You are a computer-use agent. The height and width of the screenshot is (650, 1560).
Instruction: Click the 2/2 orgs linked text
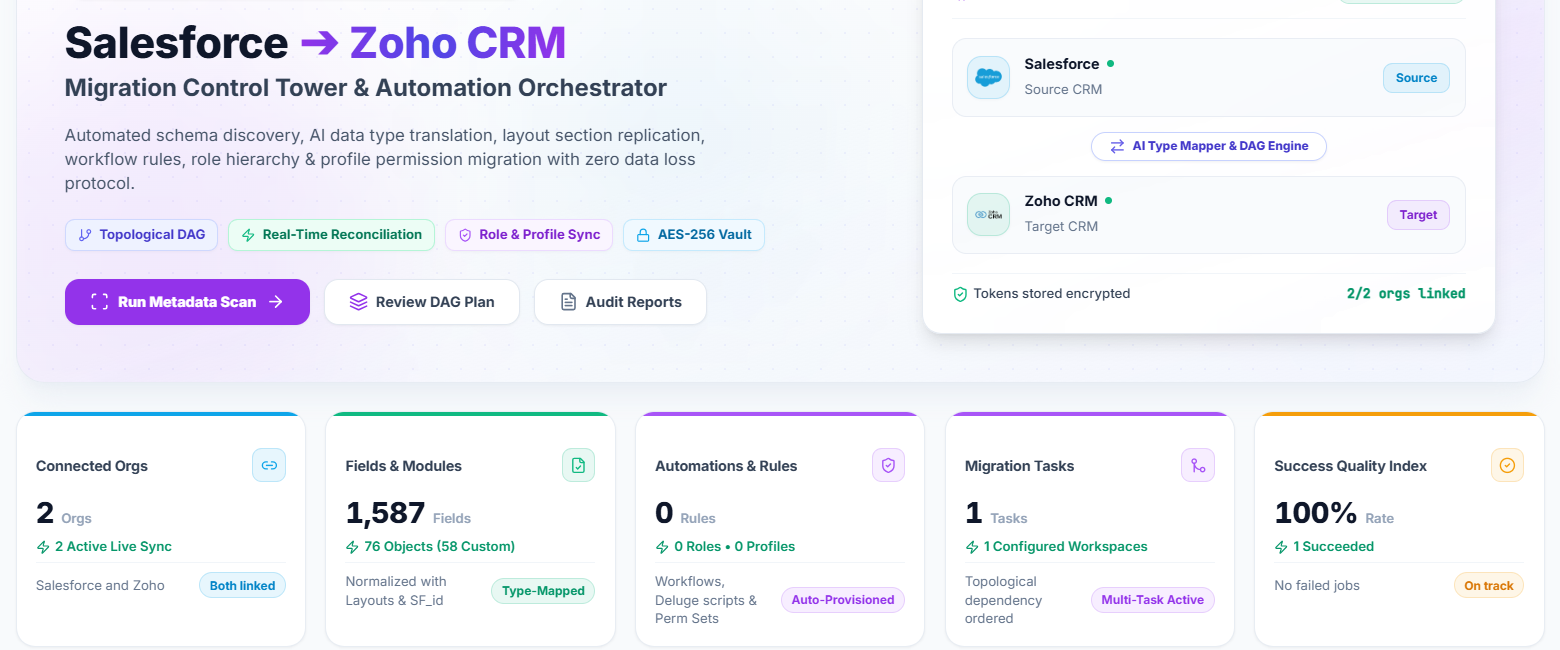pyautogui.click(x=1406, y=294)
